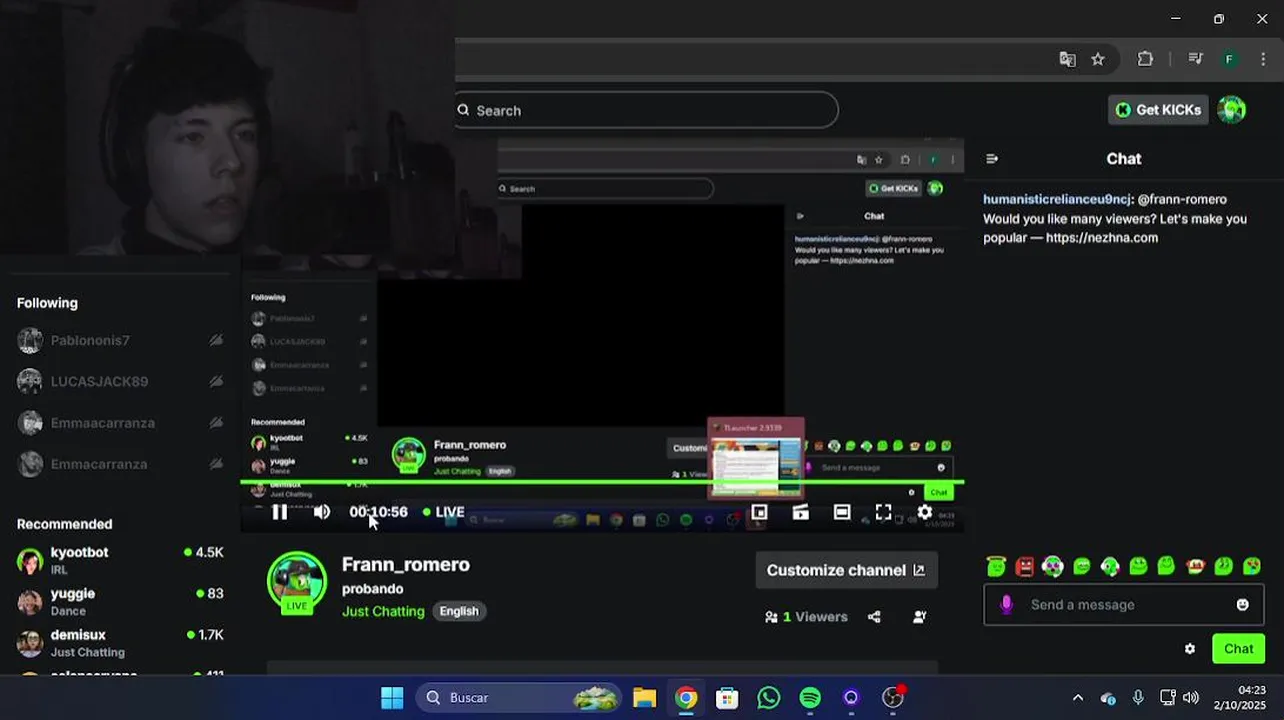This screenshot has height=720, width=1284.
Task: Jump to LIVE indicator in player
Action: click(x=443, y=512)
